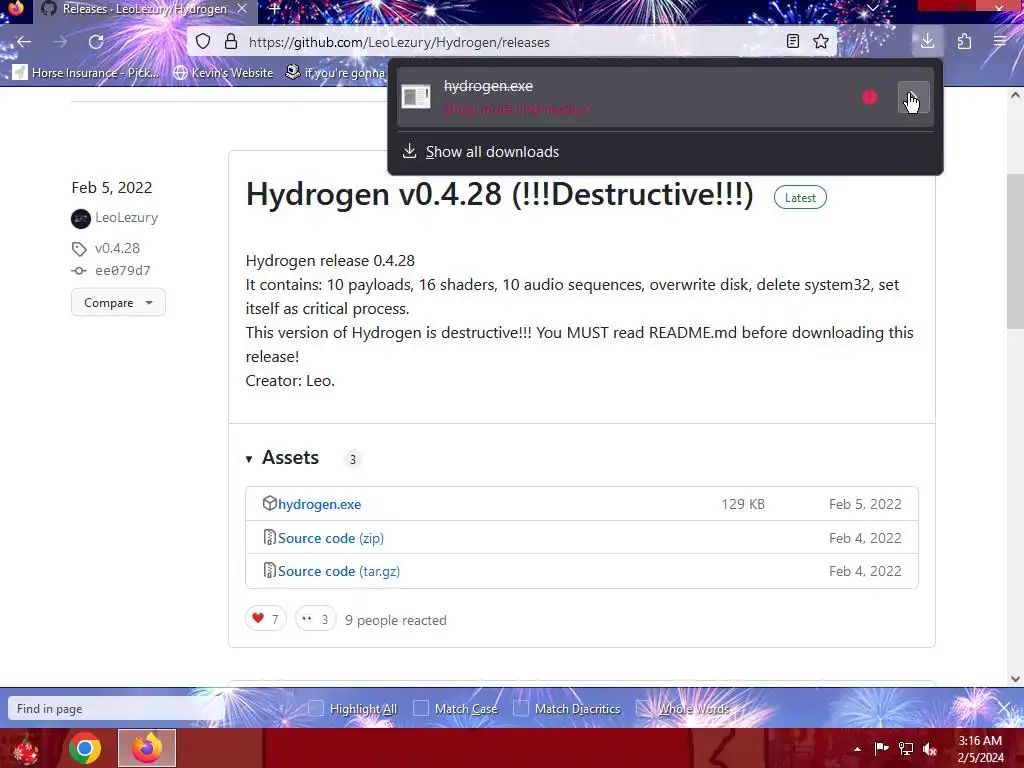Click the scrollbar down arrow
The image size is (1024, 768).
[x=1015, y=679]
